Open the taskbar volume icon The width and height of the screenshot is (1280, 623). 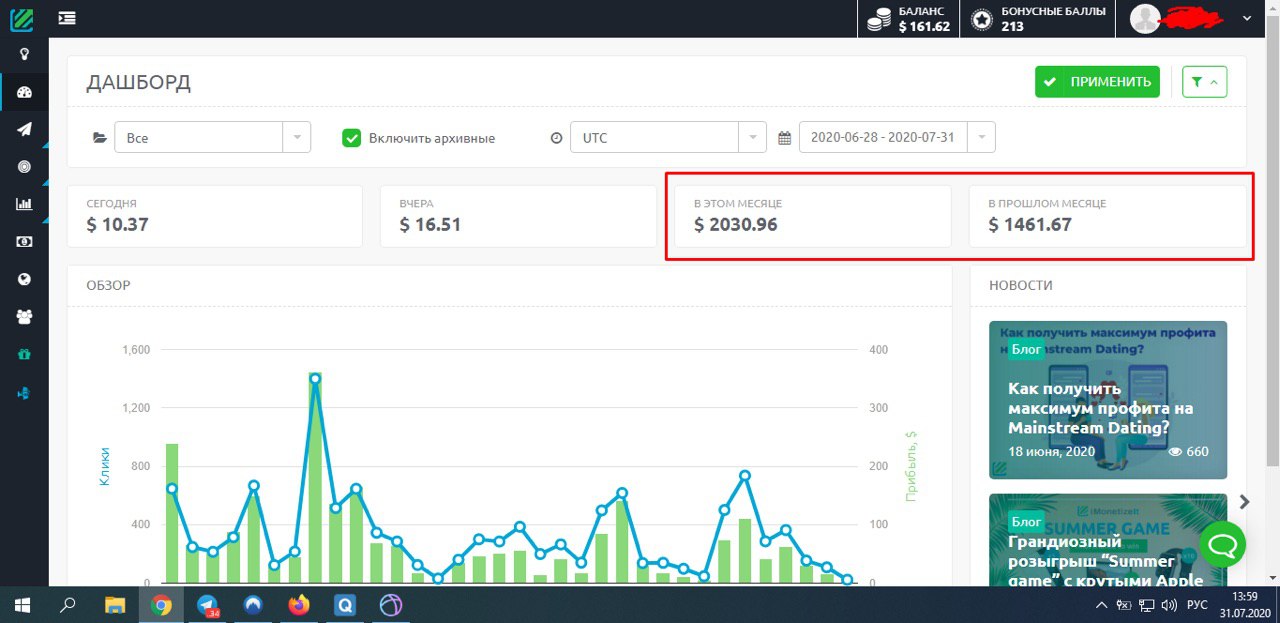click(x=1169, y=606)
